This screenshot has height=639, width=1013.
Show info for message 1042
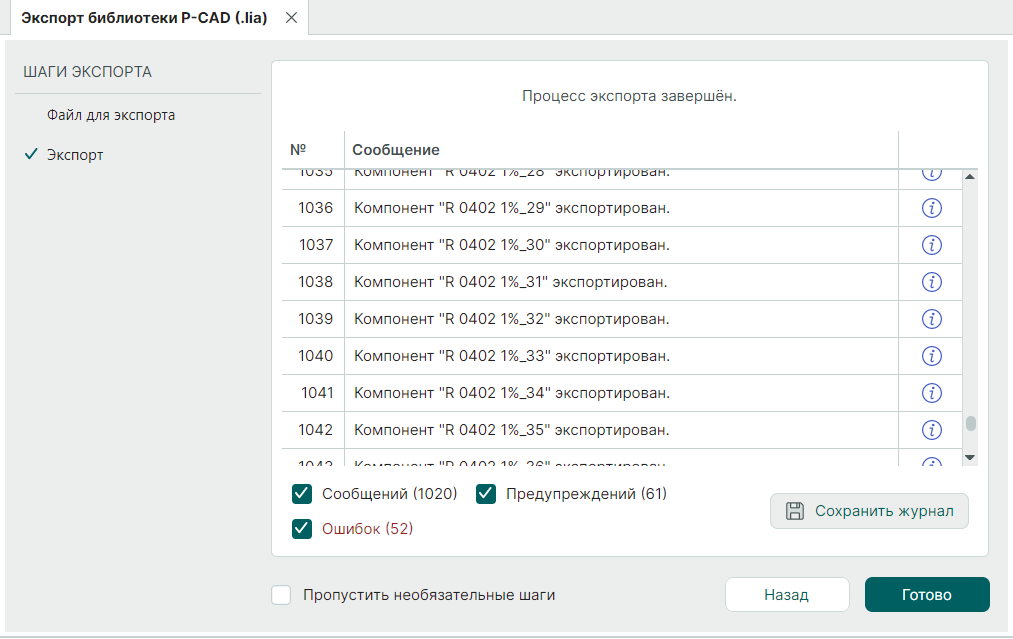pos(931,430)
